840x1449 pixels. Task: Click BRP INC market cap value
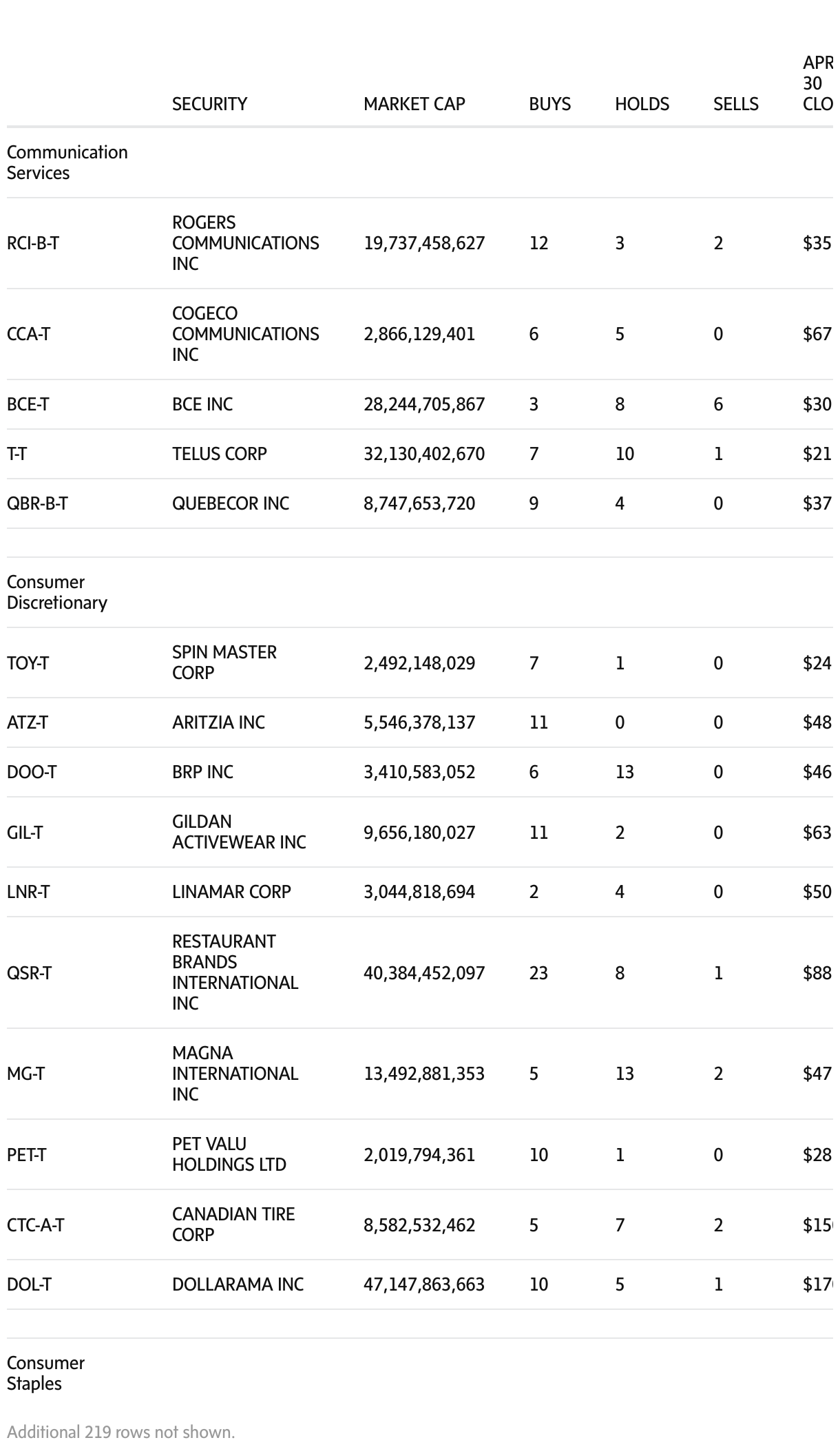pos(419,772)
